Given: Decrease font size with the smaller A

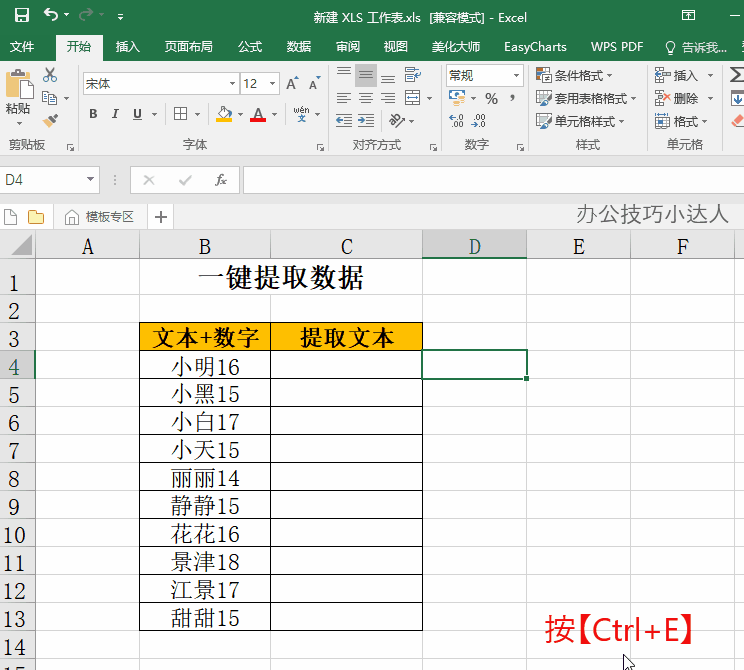Looking at the screenshot, I should coord(315,83).
